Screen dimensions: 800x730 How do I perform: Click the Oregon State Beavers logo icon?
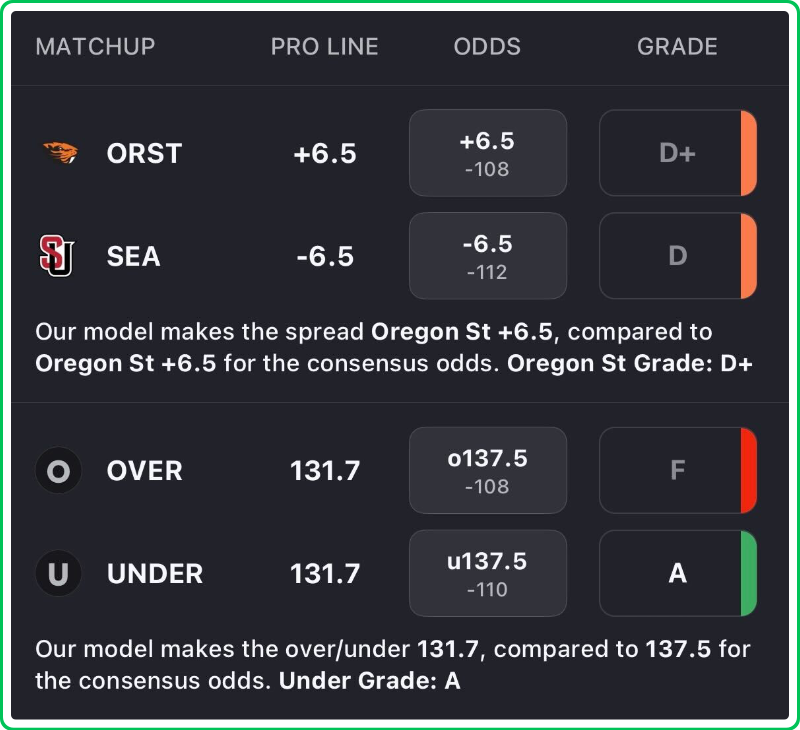58,153
